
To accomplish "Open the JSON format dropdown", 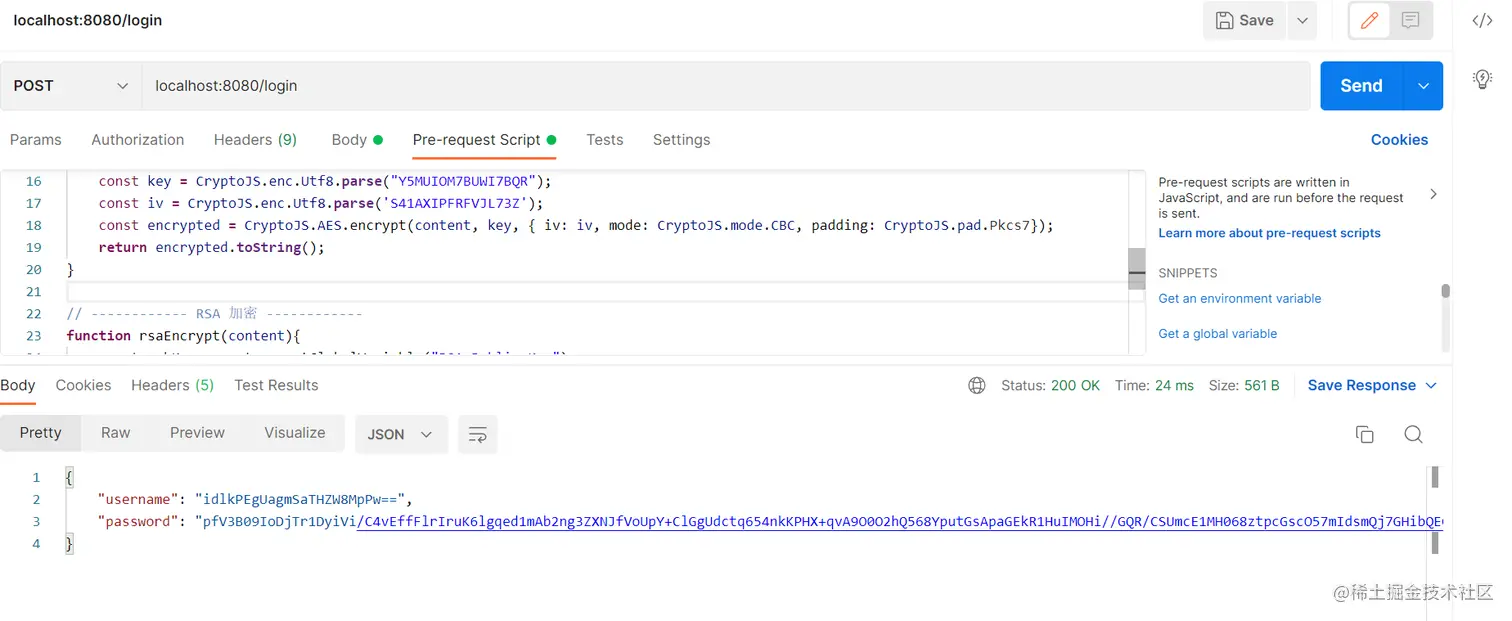I will pyautogui.click(x=401, y=434).
